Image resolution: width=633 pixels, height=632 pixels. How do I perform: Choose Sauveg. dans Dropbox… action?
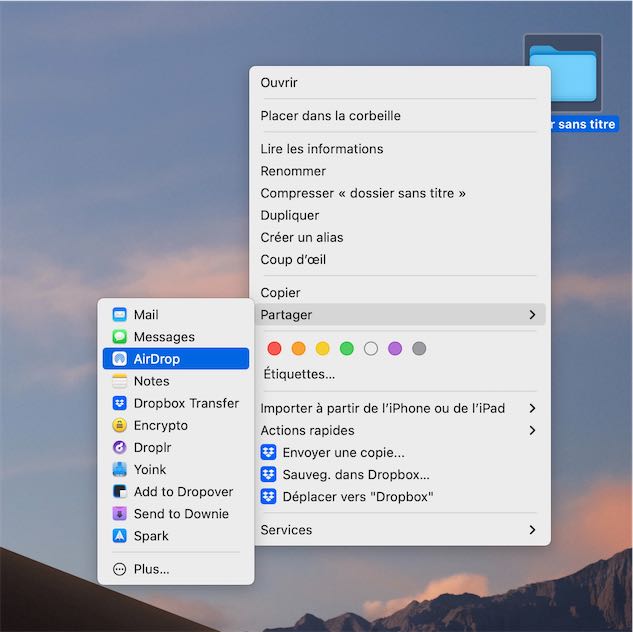[400, 475]
